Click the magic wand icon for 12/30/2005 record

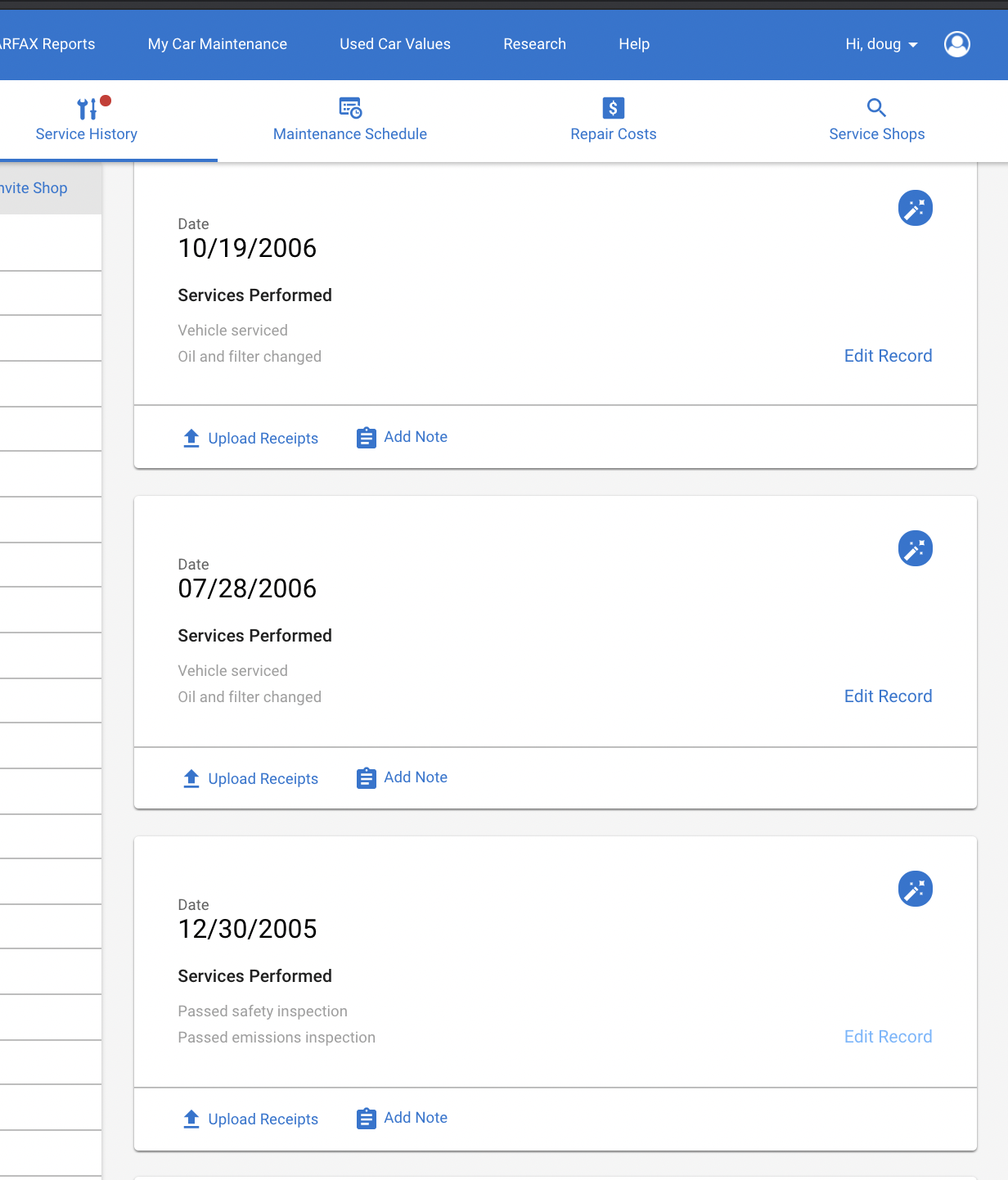pyautogui.click(x=915, y=889)
